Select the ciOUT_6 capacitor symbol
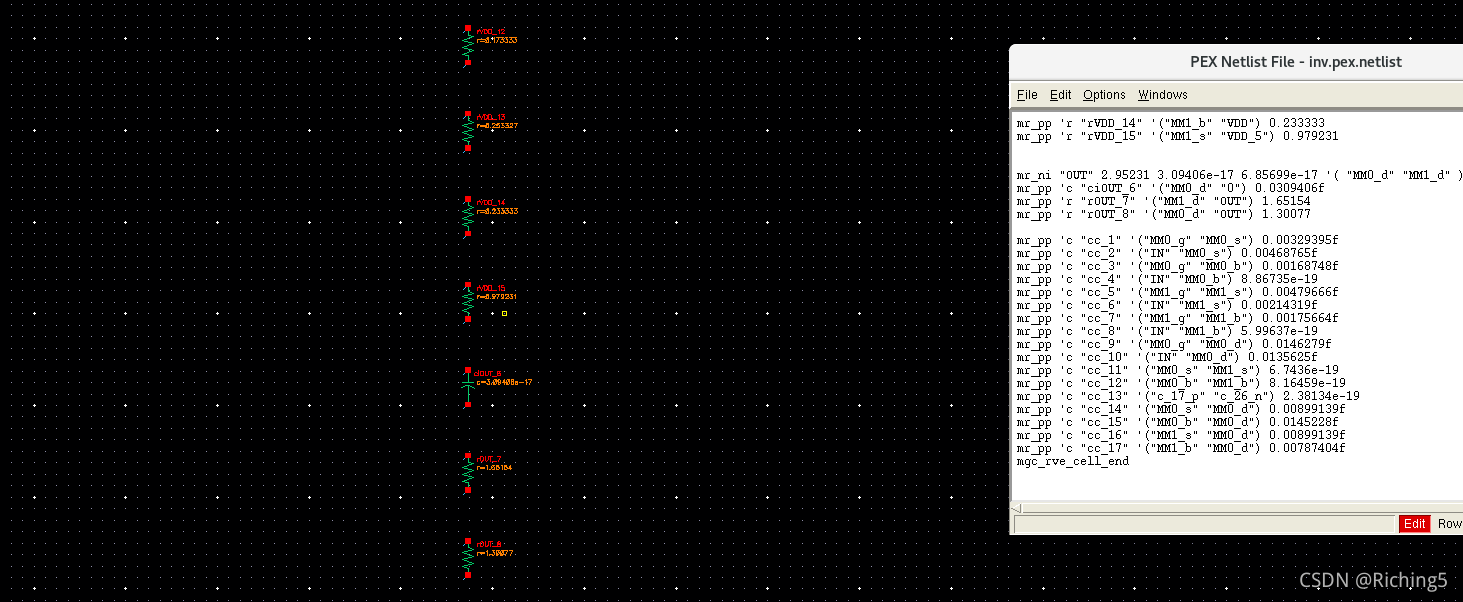The image size is (1463, 602). 467,382
